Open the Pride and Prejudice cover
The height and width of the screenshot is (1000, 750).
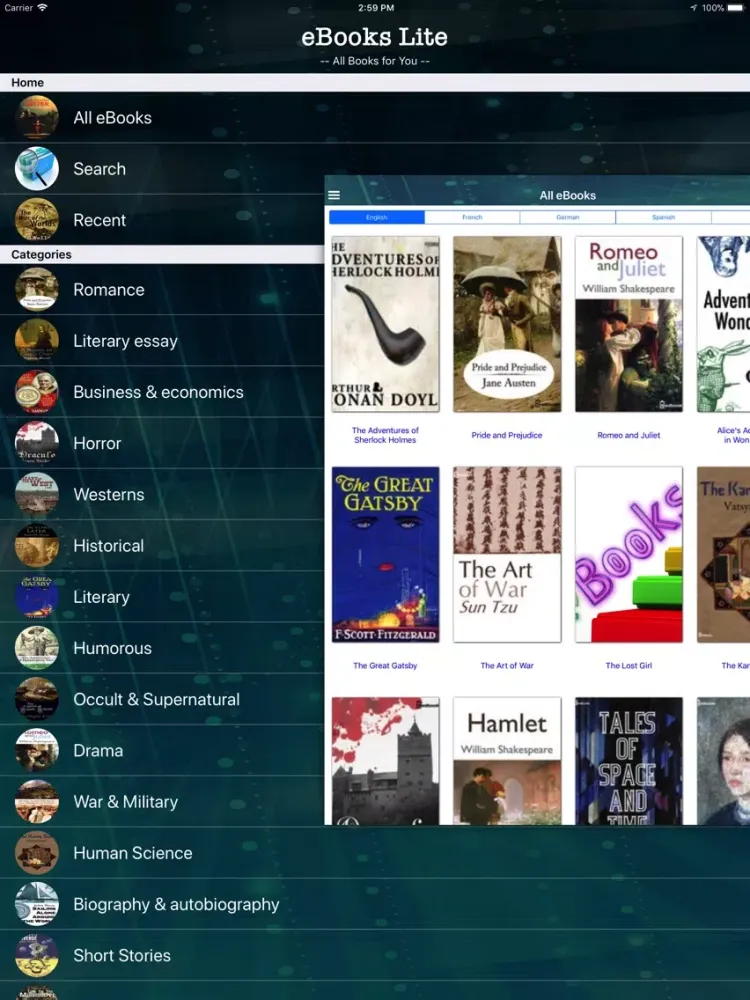point(507,324)
